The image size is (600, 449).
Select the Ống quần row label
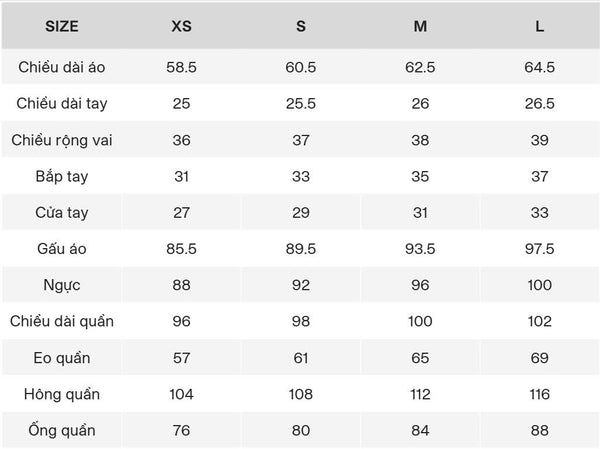[61, 430]
